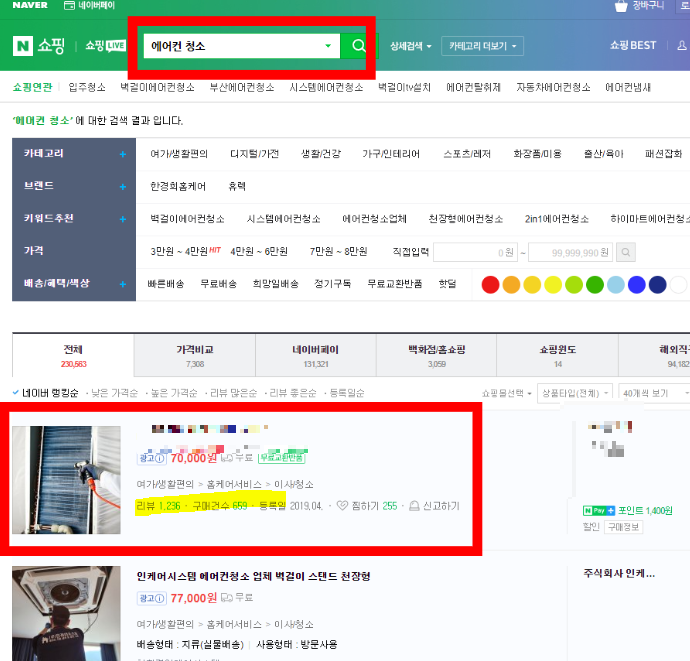Click the 찜하기 heart icon
Screen dimensions: 690x661
[x=342, y=506]
